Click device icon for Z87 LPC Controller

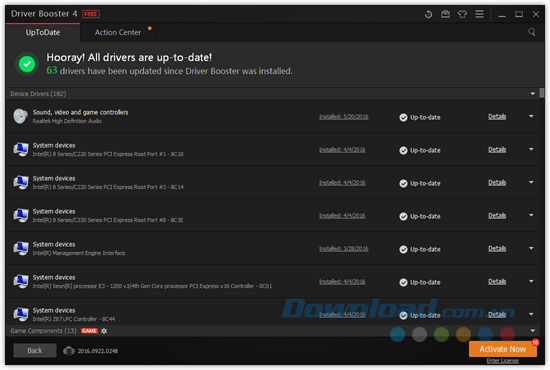21,314
